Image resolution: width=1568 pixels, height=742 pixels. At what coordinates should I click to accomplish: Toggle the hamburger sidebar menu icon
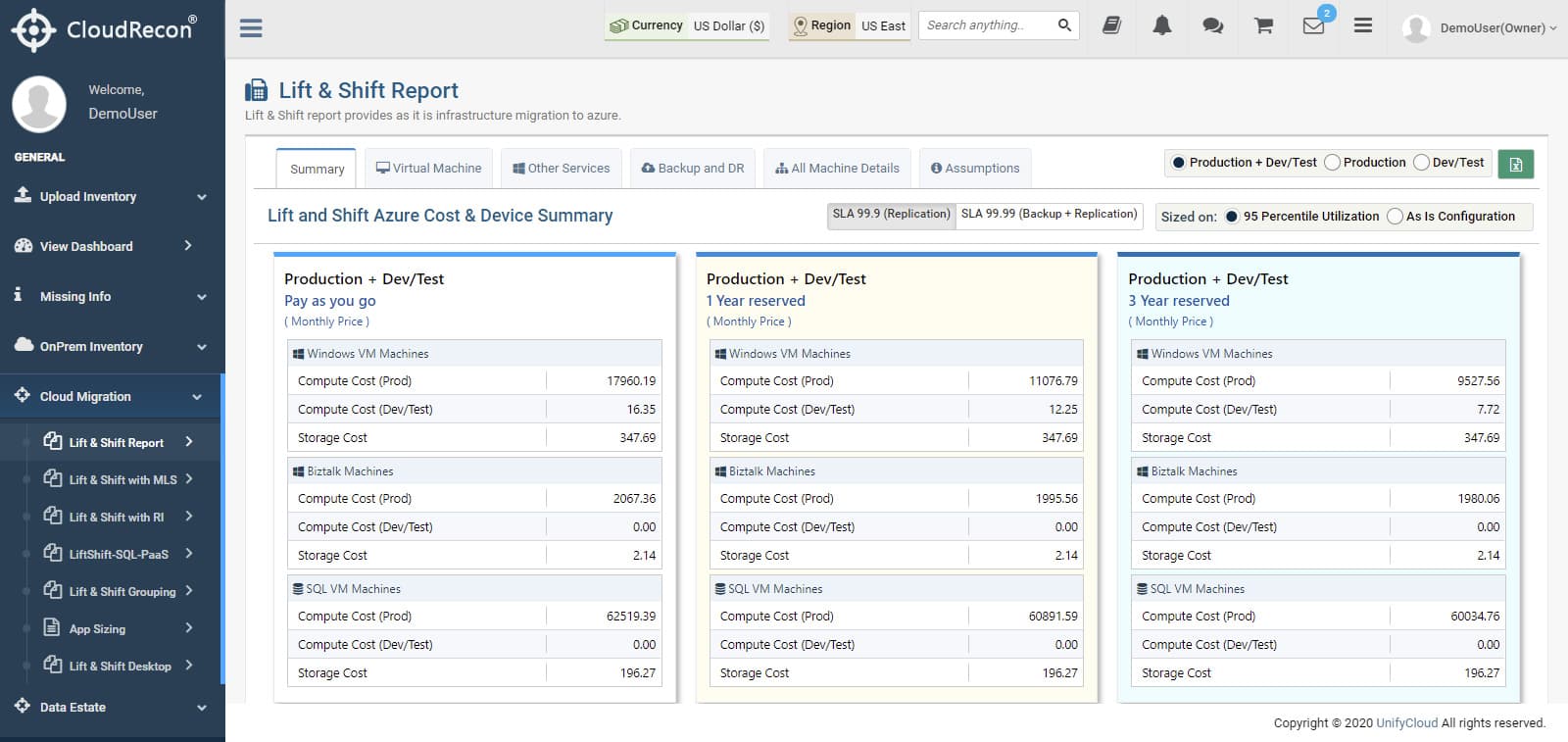(x=251, y=27)
